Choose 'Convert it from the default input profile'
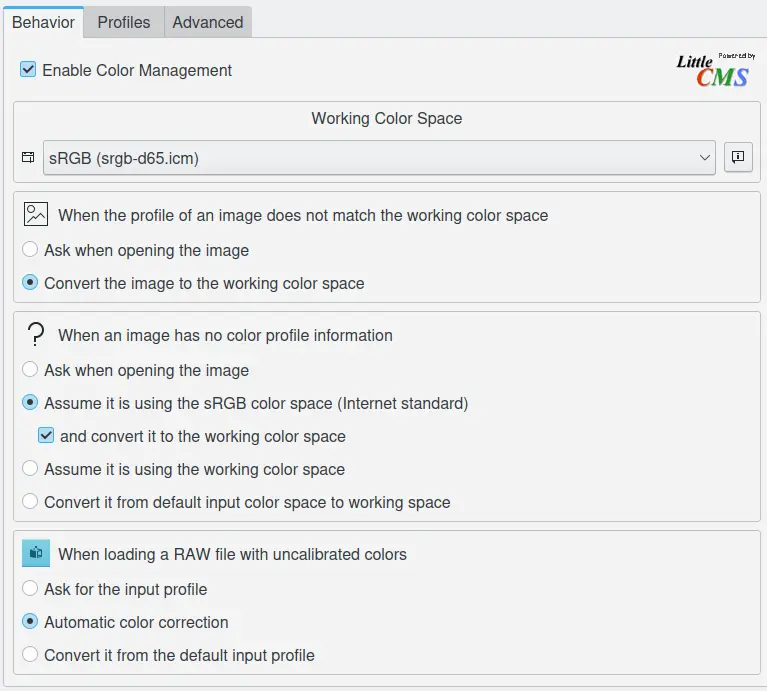 (31, 655)
